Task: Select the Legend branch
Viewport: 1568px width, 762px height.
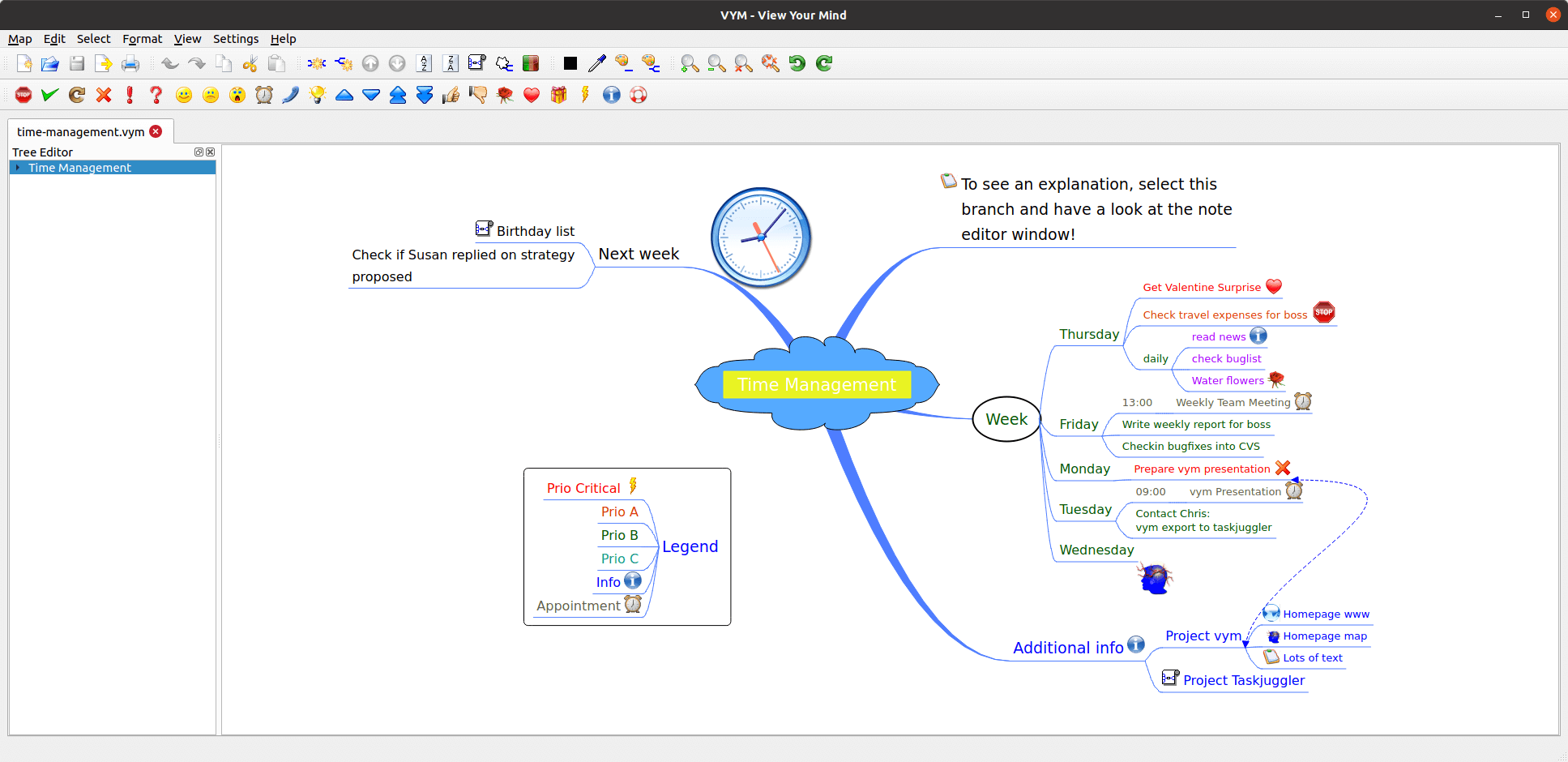Action: coord(690,546)
